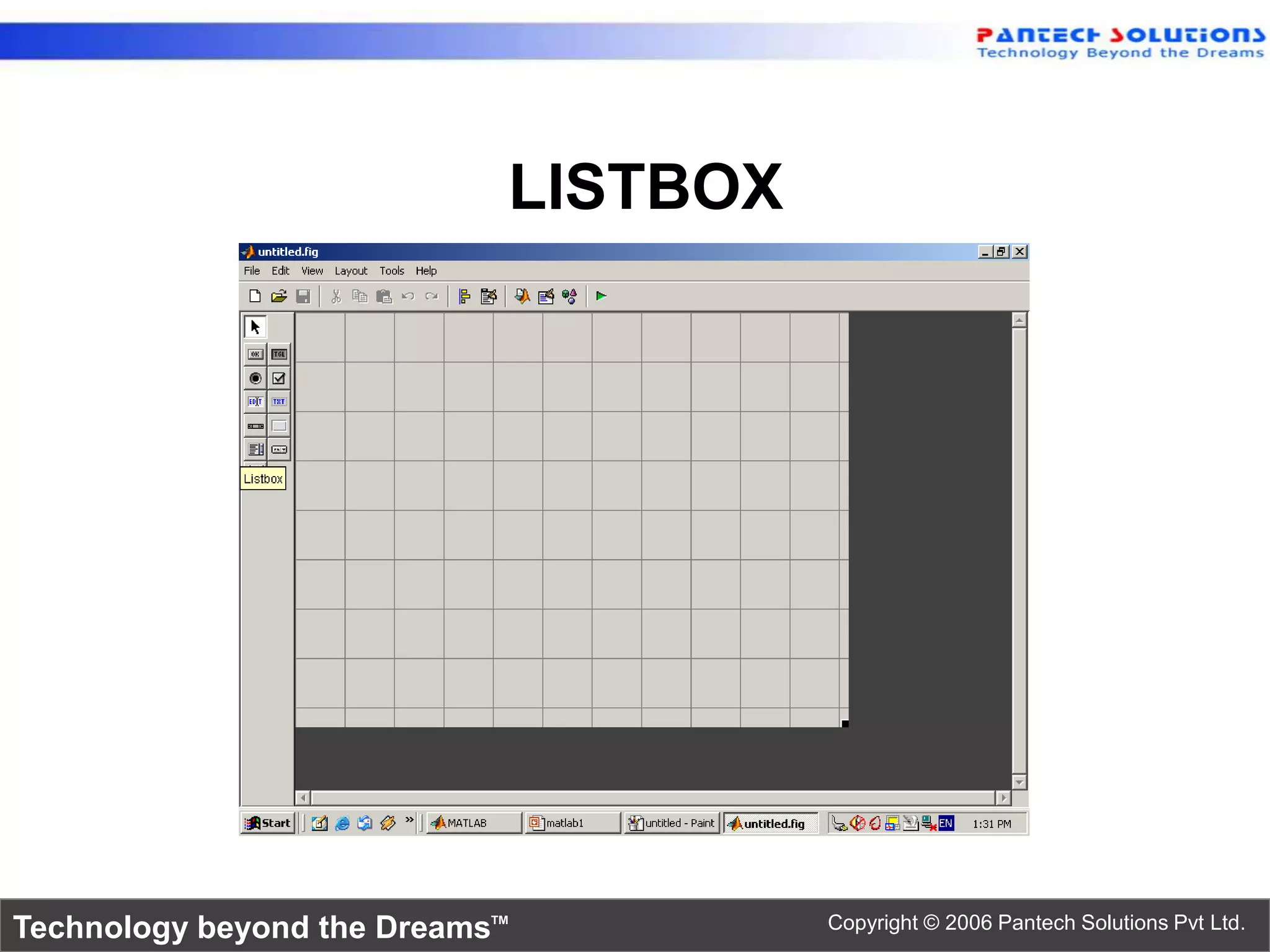1270x952 pixels.
Task: Click the Redo arrow icon
Action: [432, 296]
